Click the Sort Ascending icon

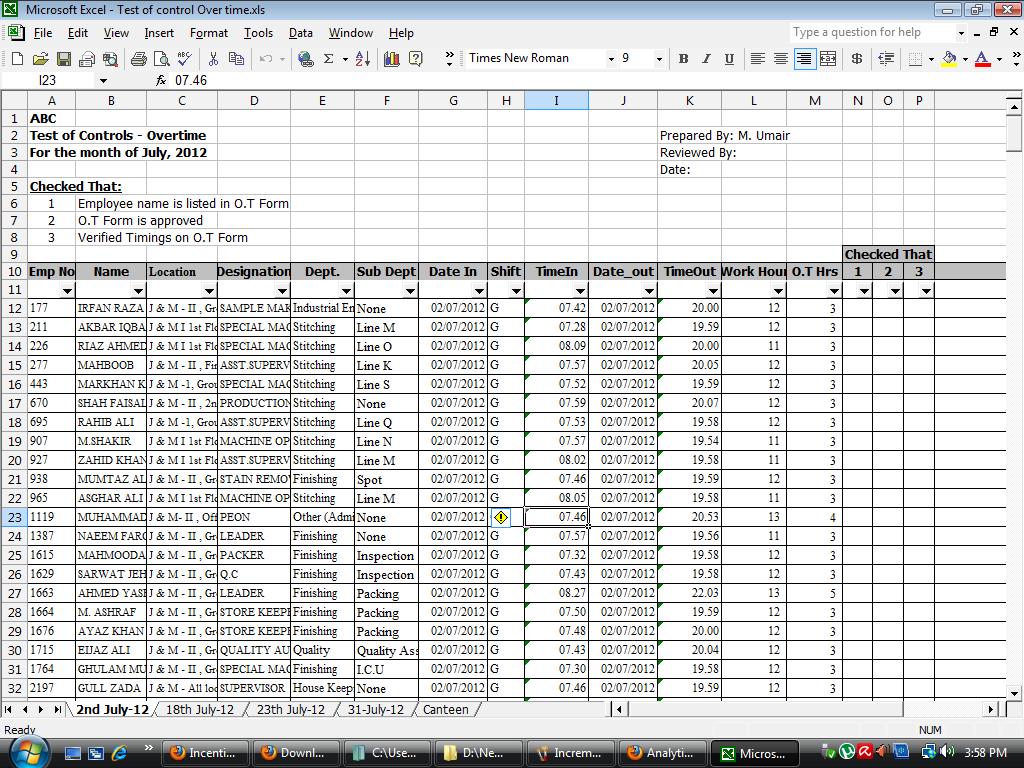point(363,59)
